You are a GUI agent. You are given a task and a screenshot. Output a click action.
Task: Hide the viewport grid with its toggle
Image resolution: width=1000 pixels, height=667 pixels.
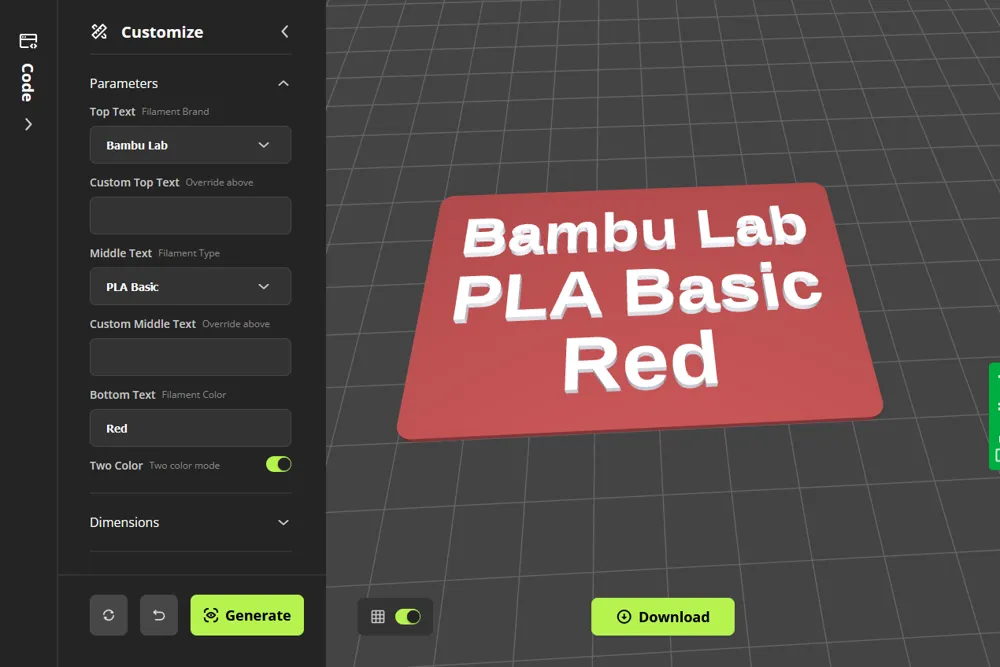[409, 617]
